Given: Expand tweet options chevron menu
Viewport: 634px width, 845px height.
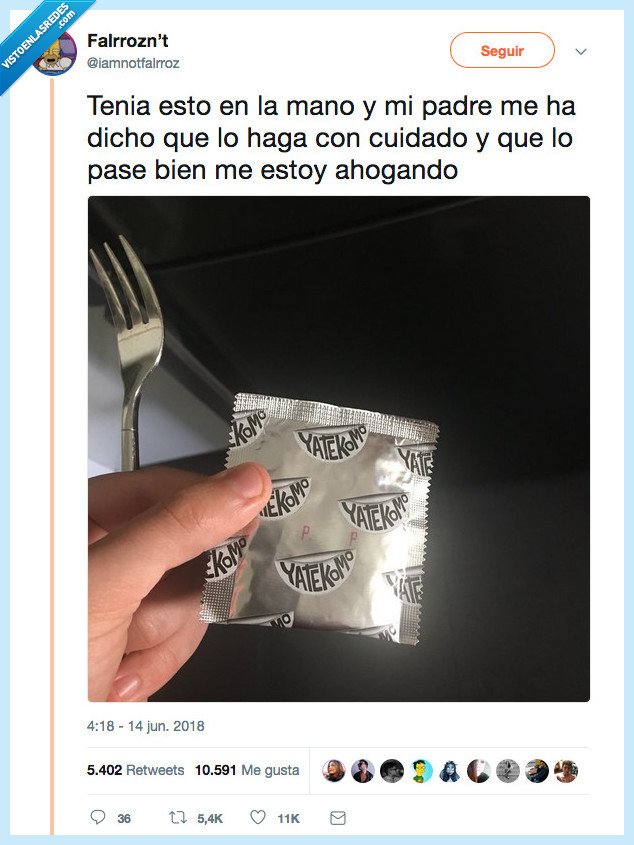Looking at the screenshot, I should pyautogui.click(x=581, y=52).
